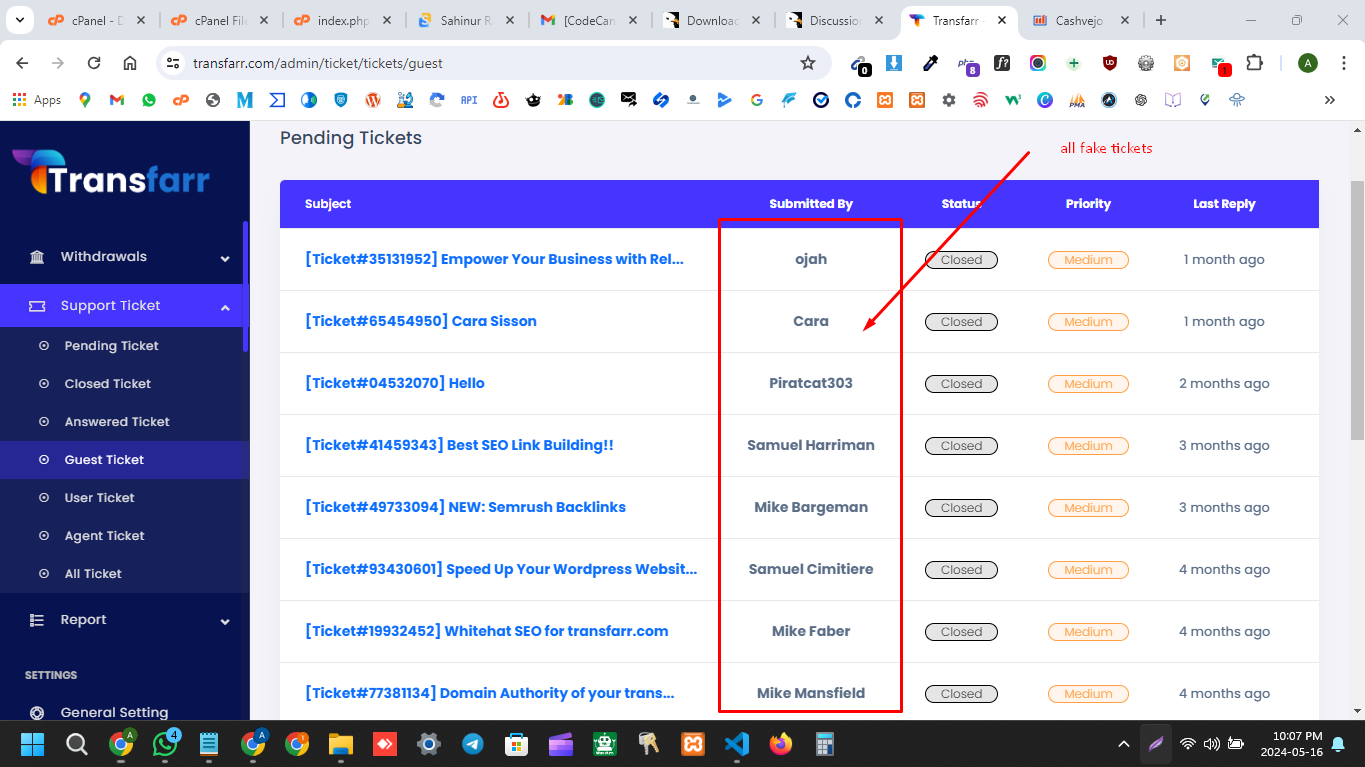
Task: Open Ticket#49733094 NEW: Semrush Backlinks
Action: click(x=465, y=507)
